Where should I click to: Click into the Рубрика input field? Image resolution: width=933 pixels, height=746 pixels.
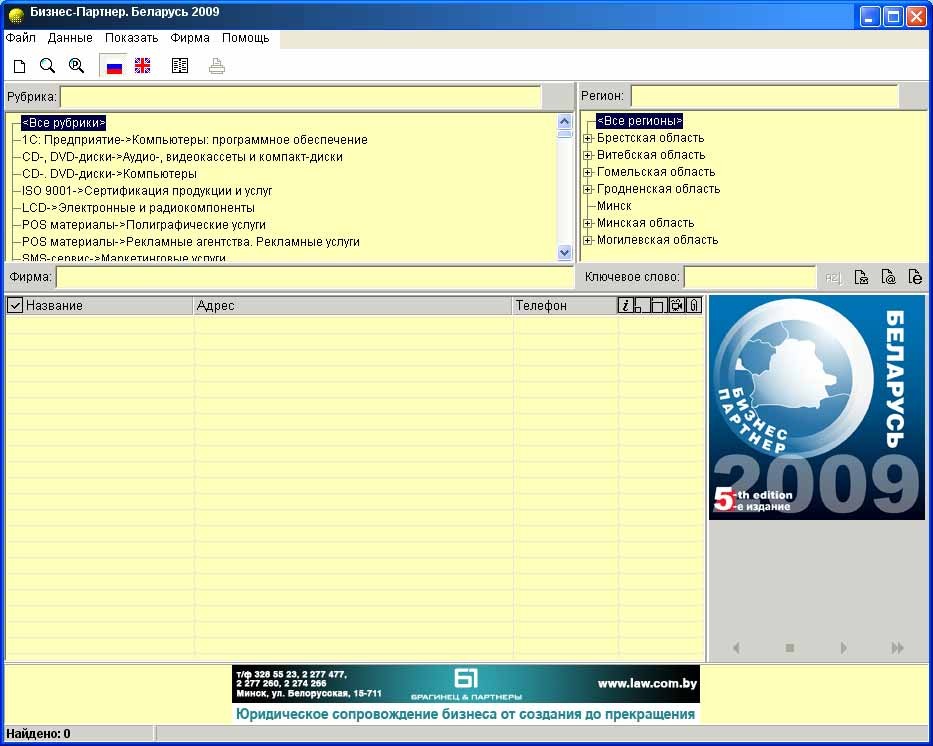(300, 97)
